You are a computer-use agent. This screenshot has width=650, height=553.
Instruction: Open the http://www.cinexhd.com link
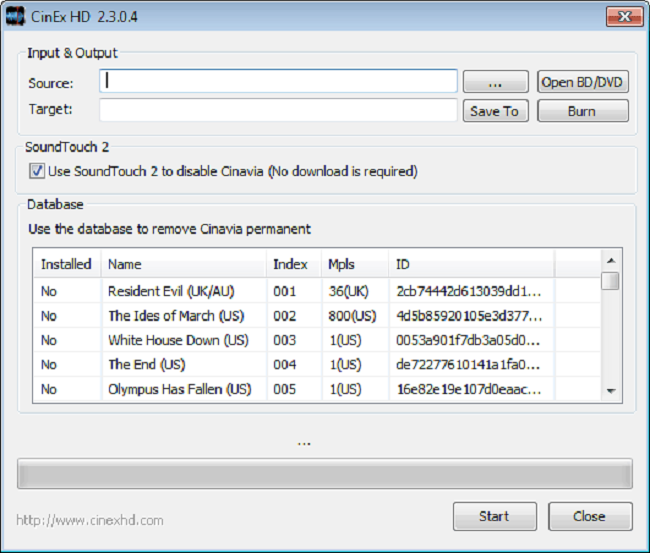click(x=90, y=520)
